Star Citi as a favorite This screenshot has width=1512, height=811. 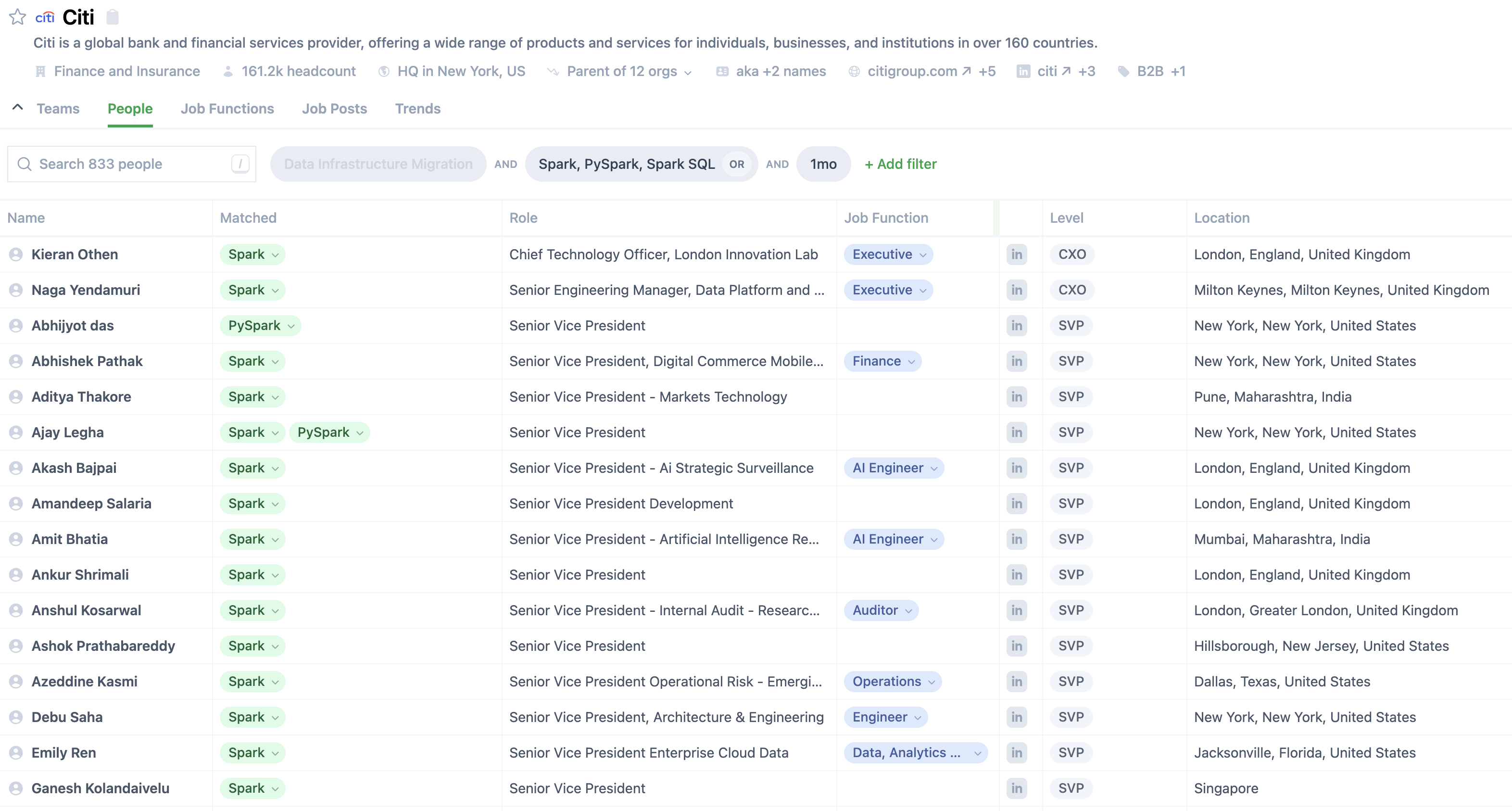(18, 17)
